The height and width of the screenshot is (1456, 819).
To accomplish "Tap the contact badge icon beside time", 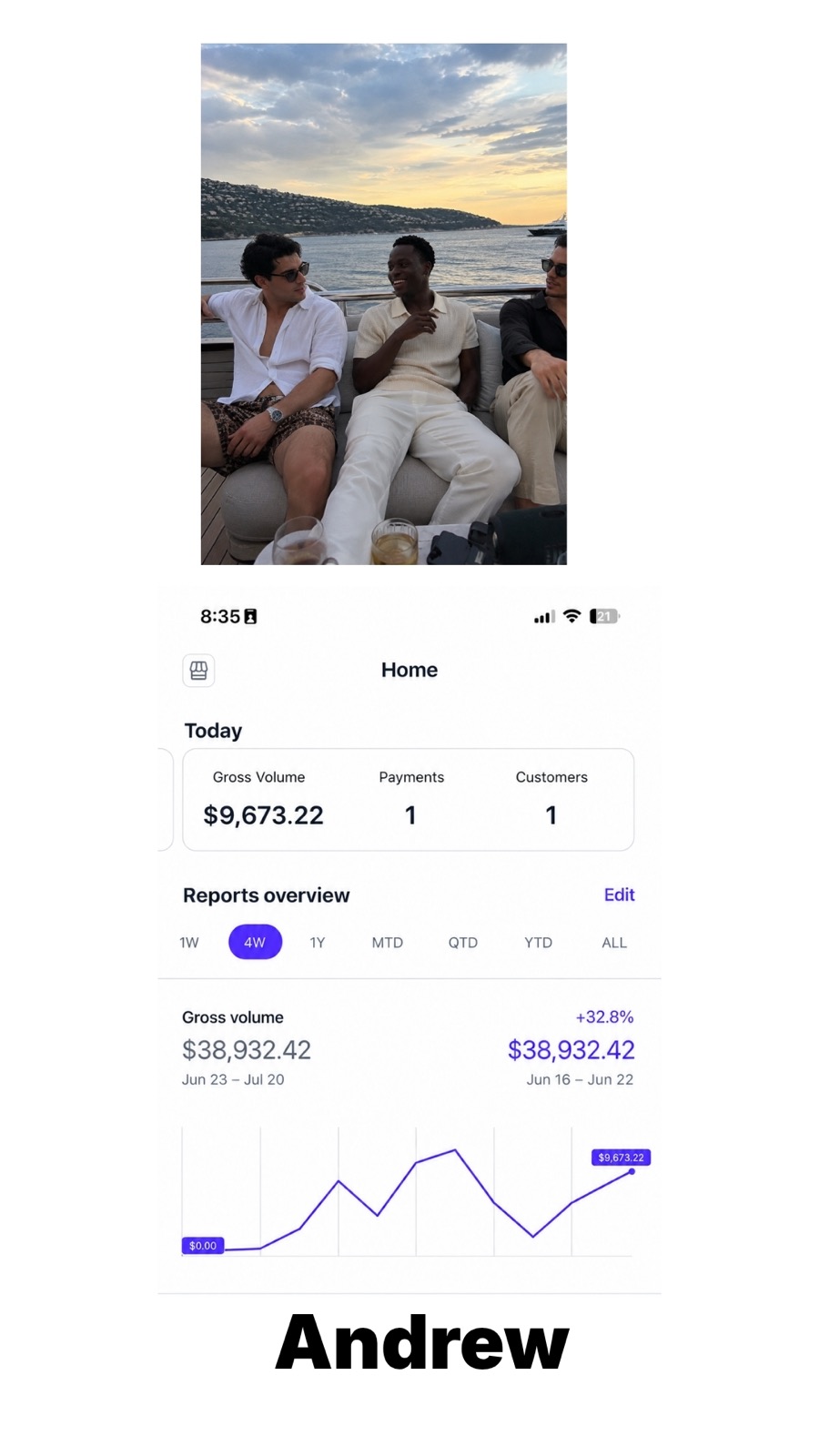I will pos(250,616).
